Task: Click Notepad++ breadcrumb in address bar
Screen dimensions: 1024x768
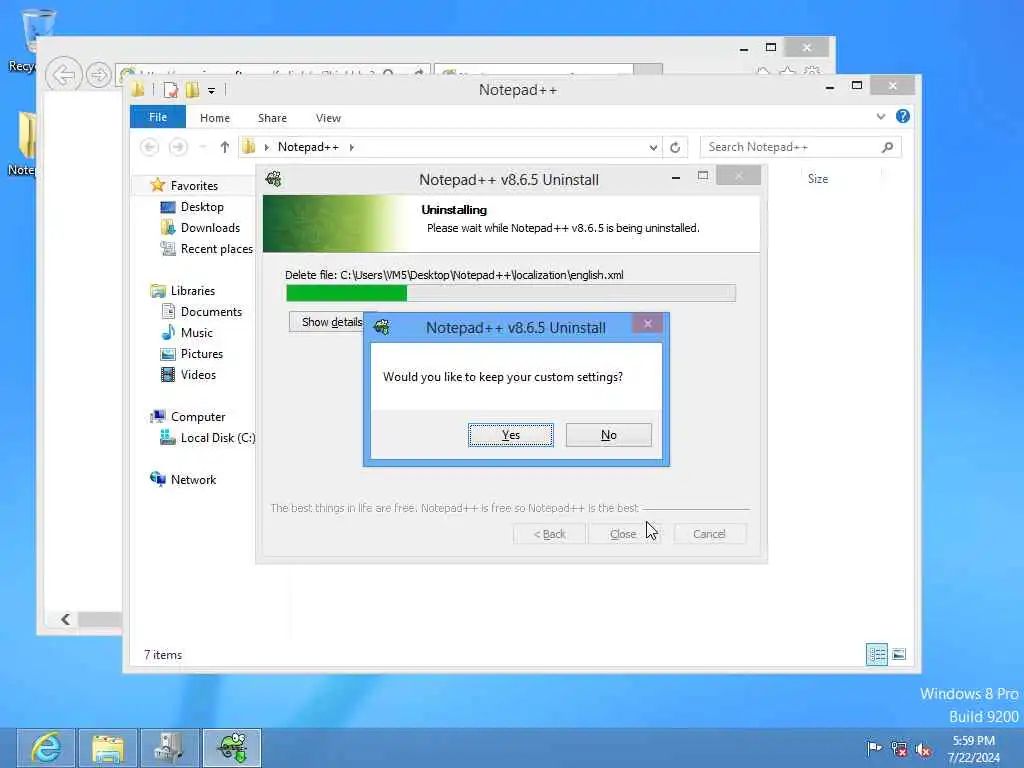Action: point(308,147)
